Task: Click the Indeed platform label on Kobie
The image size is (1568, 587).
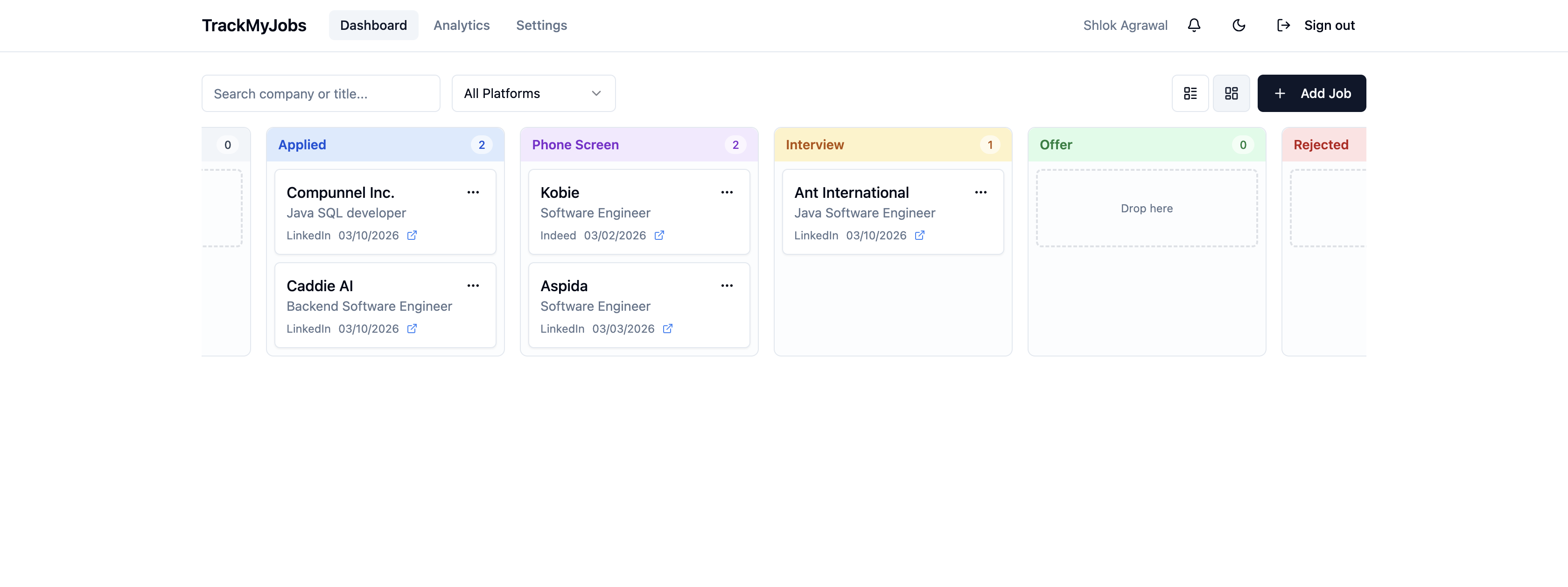Action: pos(558,235)
